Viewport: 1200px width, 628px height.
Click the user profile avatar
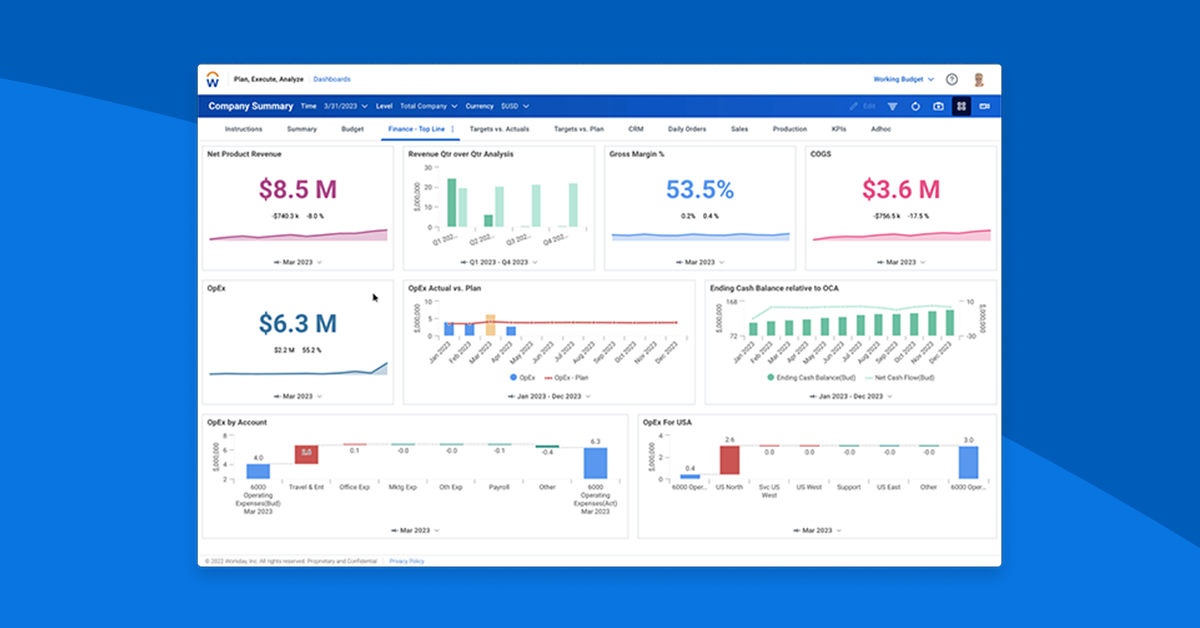(x=979, y=78)
